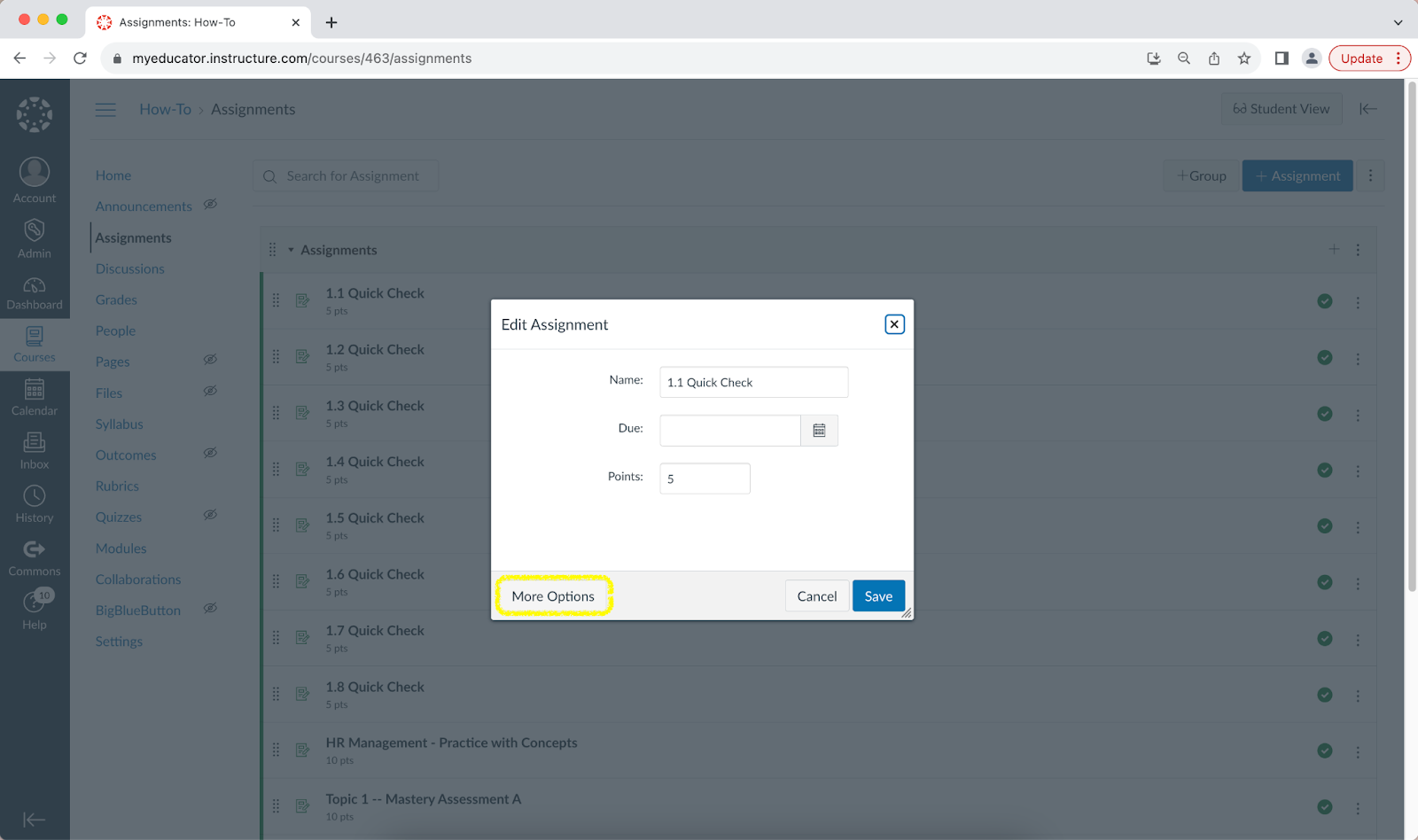
Task: Open options menu for 1.5 Quick Check
Action: 1358,526
